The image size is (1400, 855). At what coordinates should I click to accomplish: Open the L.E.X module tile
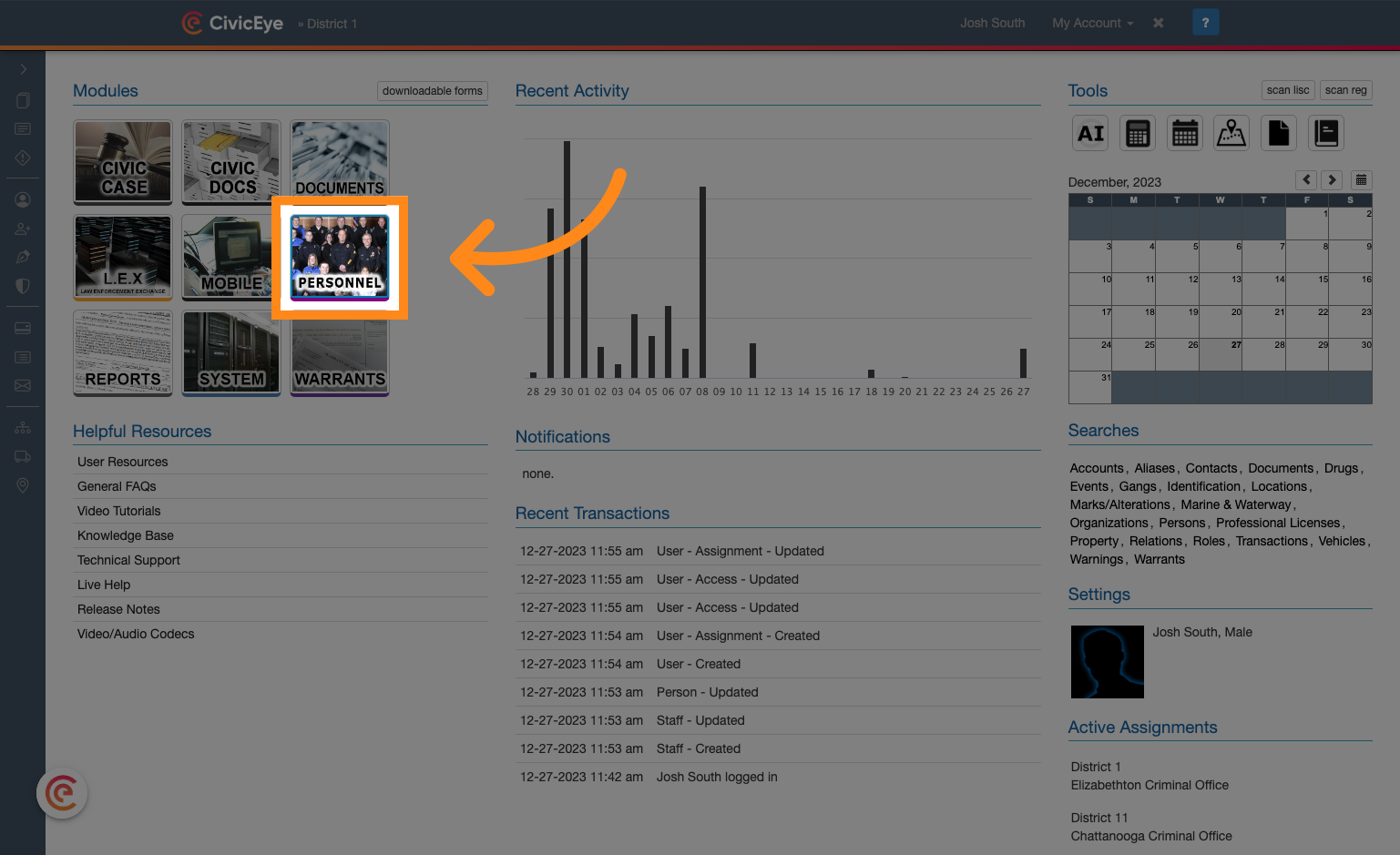click(123, 257)
